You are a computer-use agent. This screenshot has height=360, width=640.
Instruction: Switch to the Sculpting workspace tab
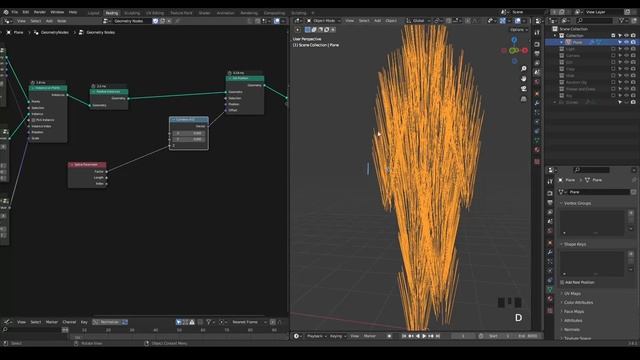pyautogui.click(x=132, y=13)
